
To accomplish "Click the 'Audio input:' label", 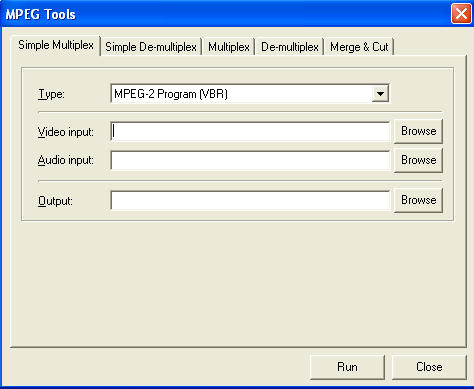I will pyautogui.click(x=66, y=160).
